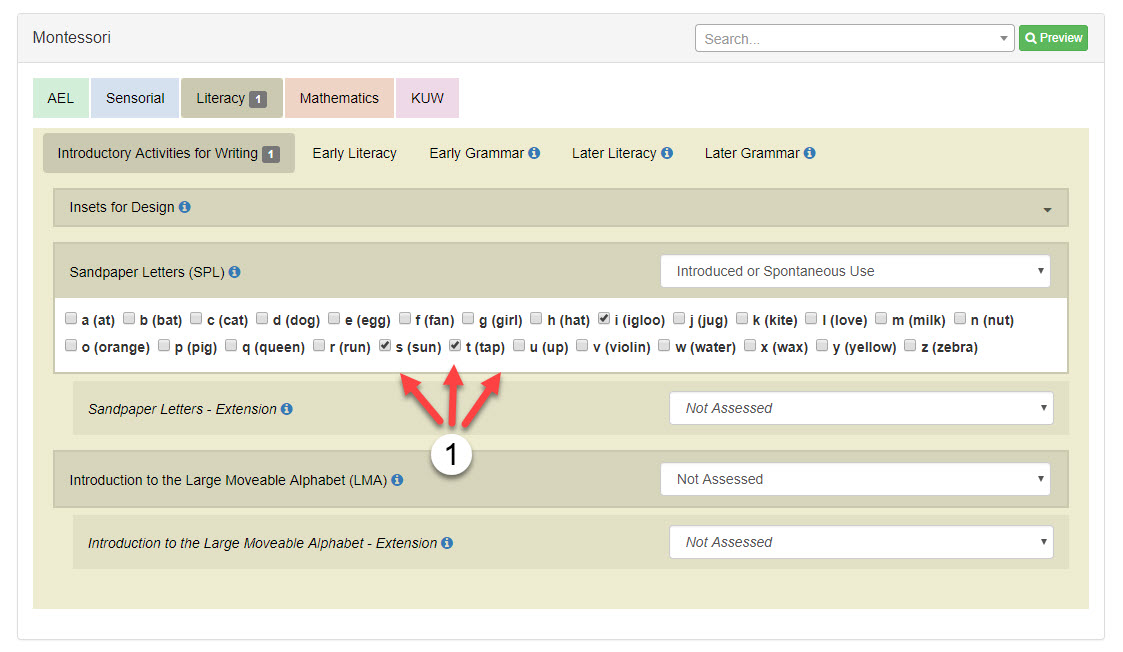
Task: Check the c (cat) letter box
Action: tap(196, 318)
